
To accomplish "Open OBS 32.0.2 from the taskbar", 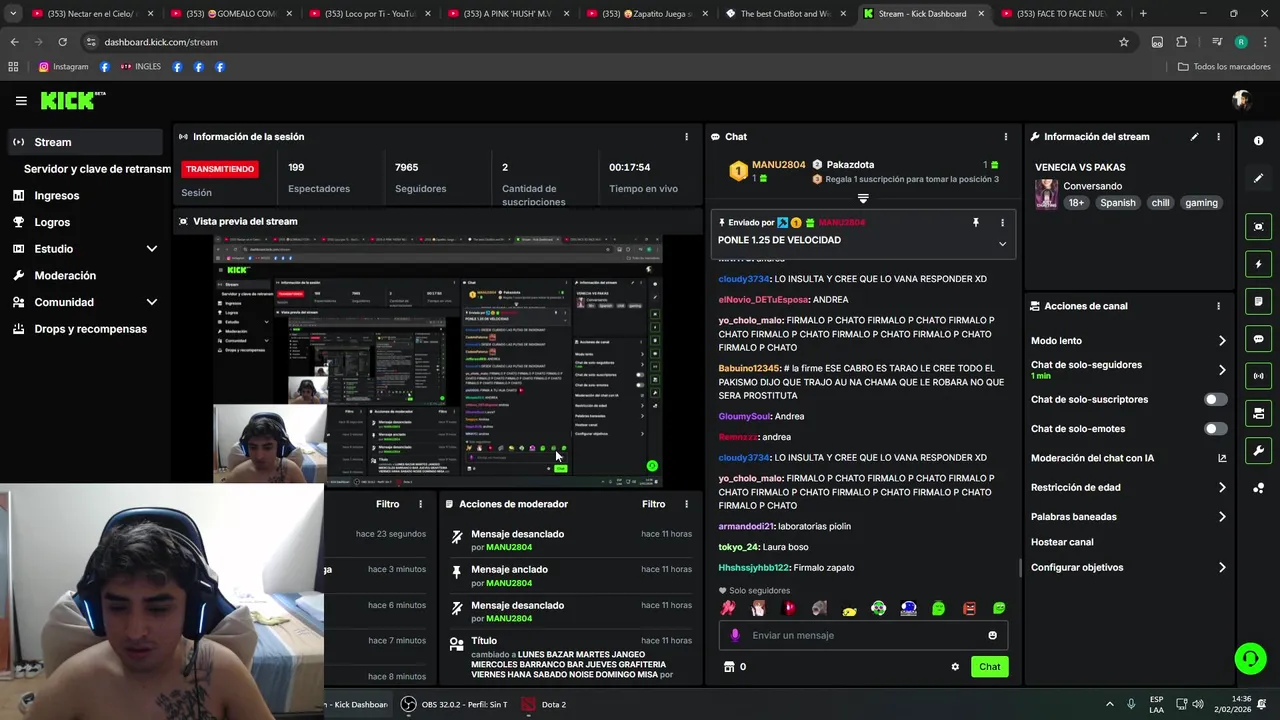I will pos(455,704).
